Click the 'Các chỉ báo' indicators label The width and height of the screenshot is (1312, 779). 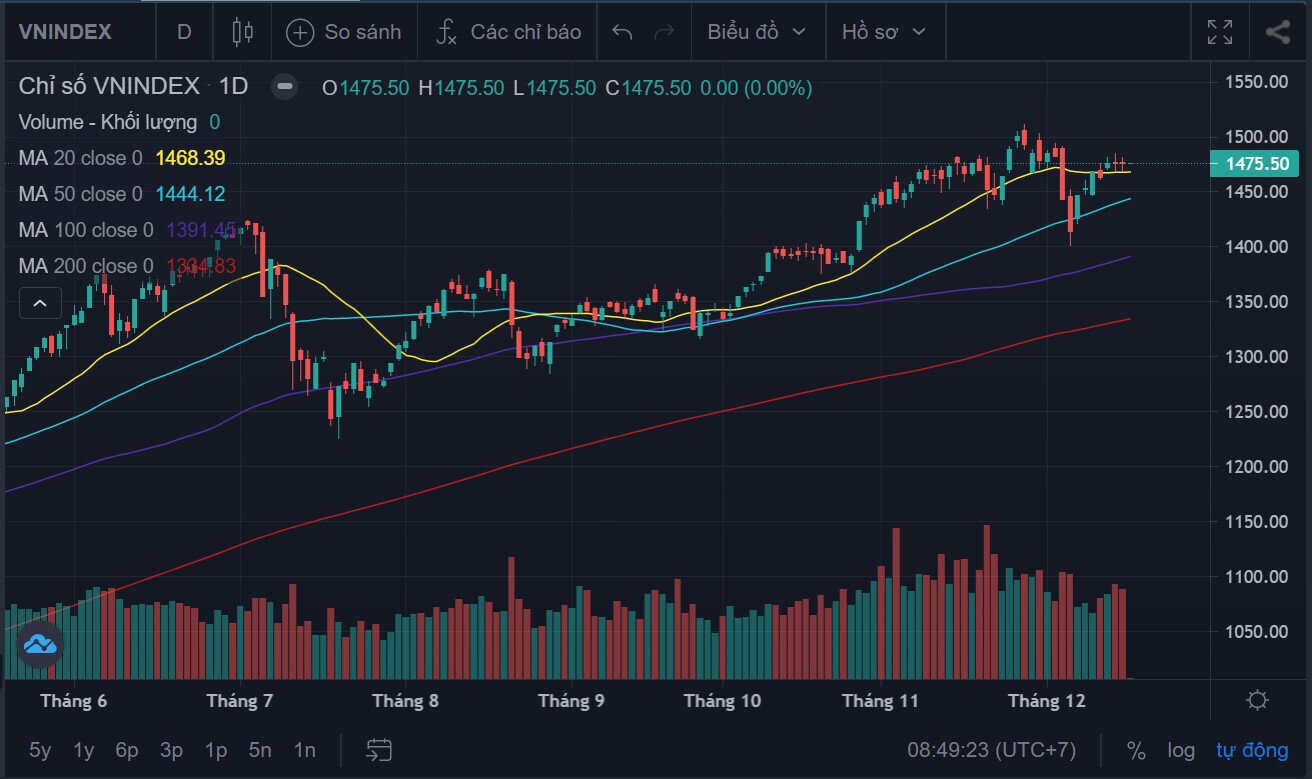tap(526, 32)
